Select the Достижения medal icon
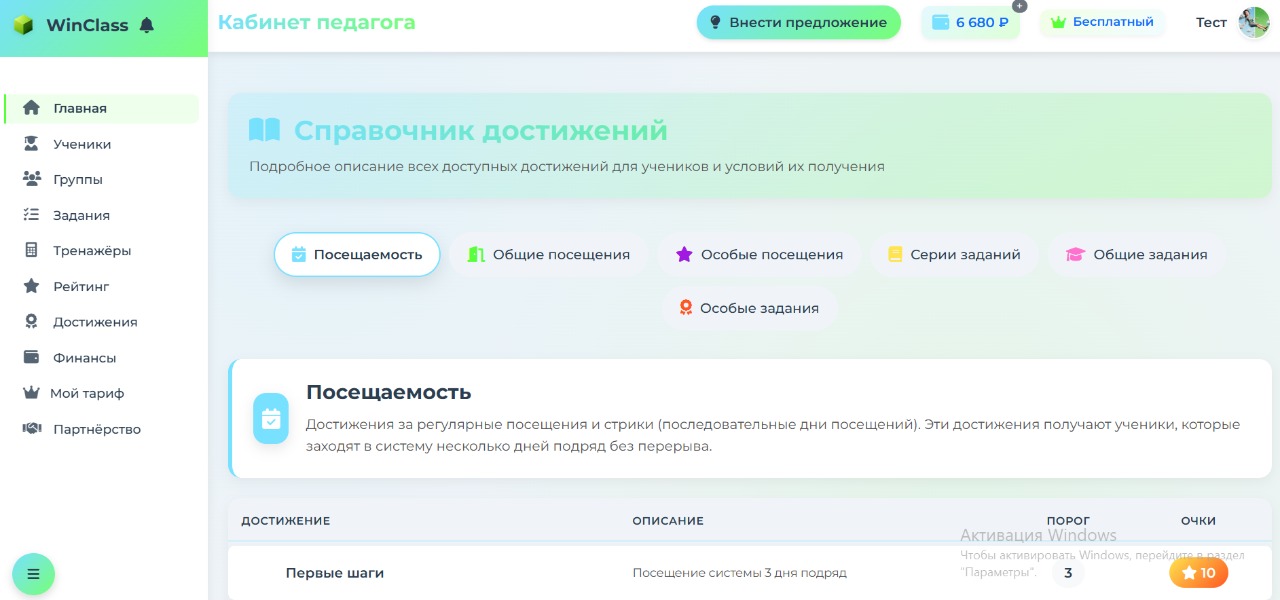The image size is (1280, 600). click(x=31, y=321)
